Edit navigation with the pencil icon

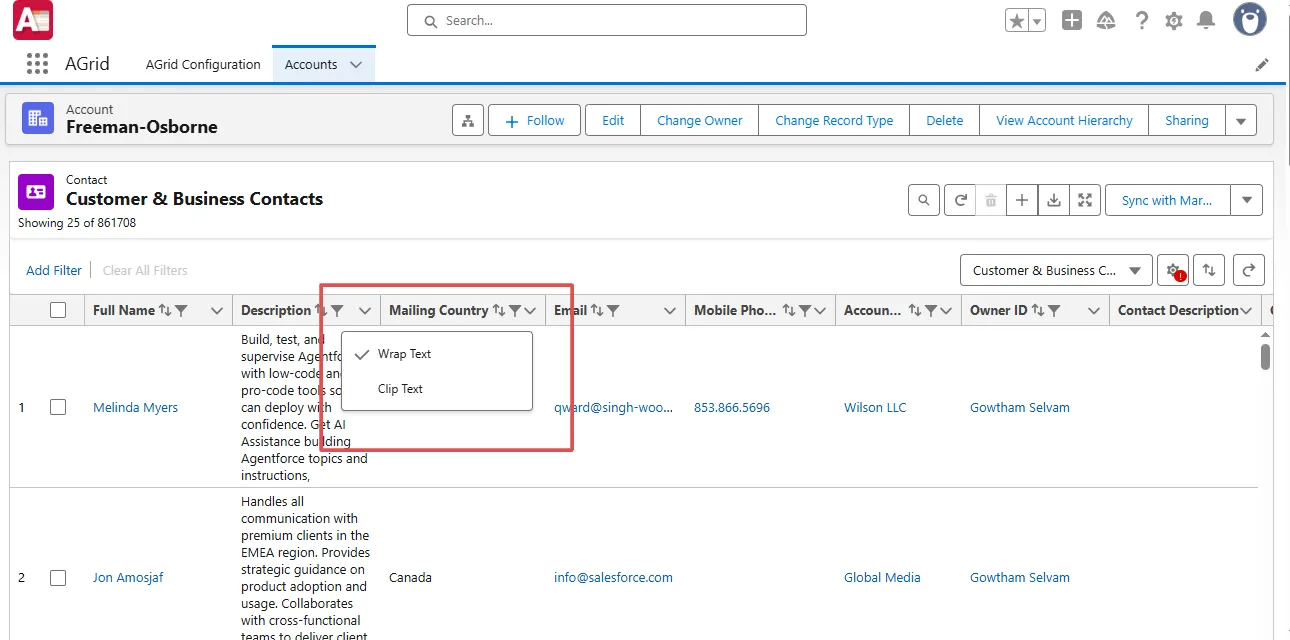1262,64
